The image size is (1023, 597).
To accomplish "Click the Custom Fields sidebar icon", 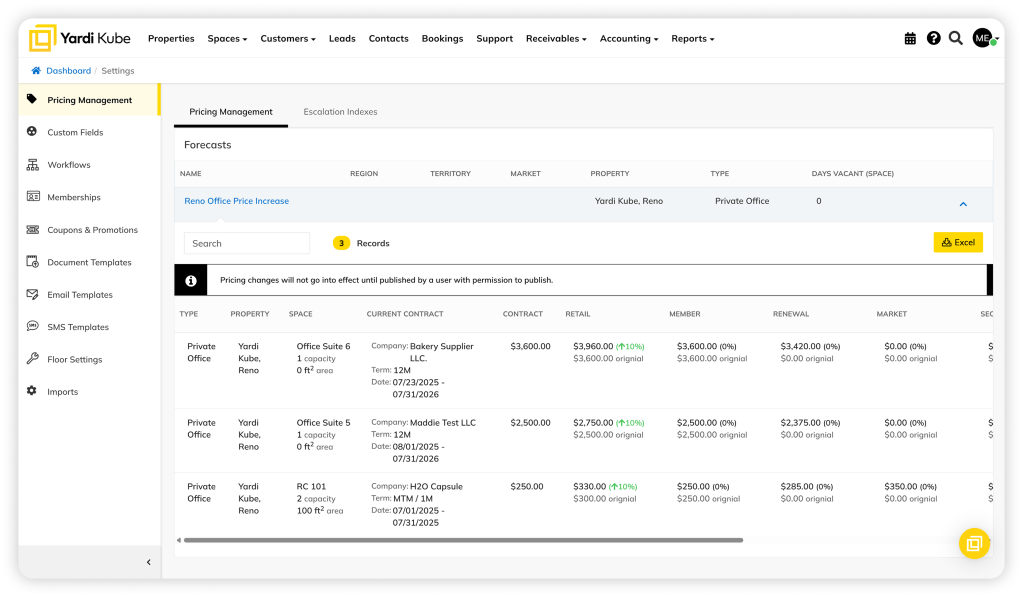I will (x=32, y=132).
